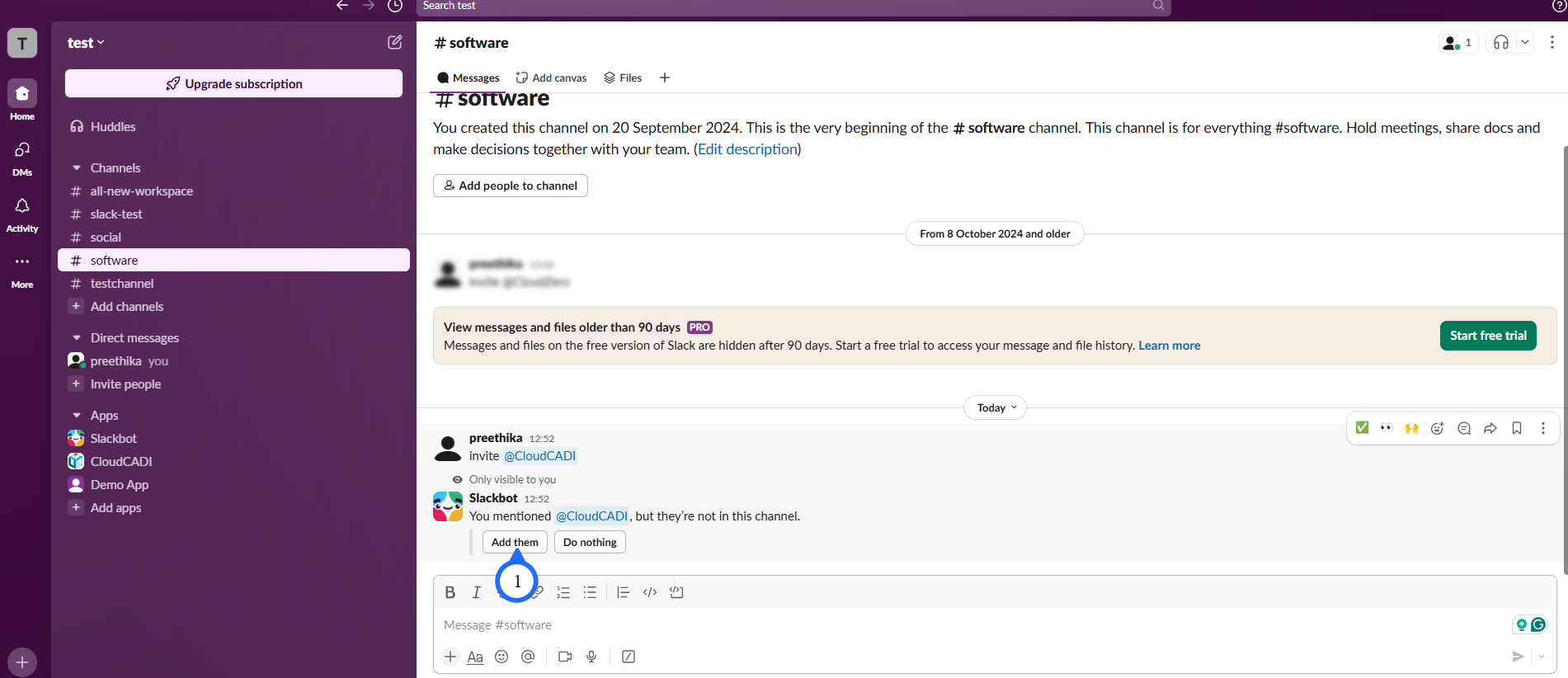Viewport: 1568px width, 678px height.
Task: Start a huddle using headphones icon
Action: coord(1501,43)
